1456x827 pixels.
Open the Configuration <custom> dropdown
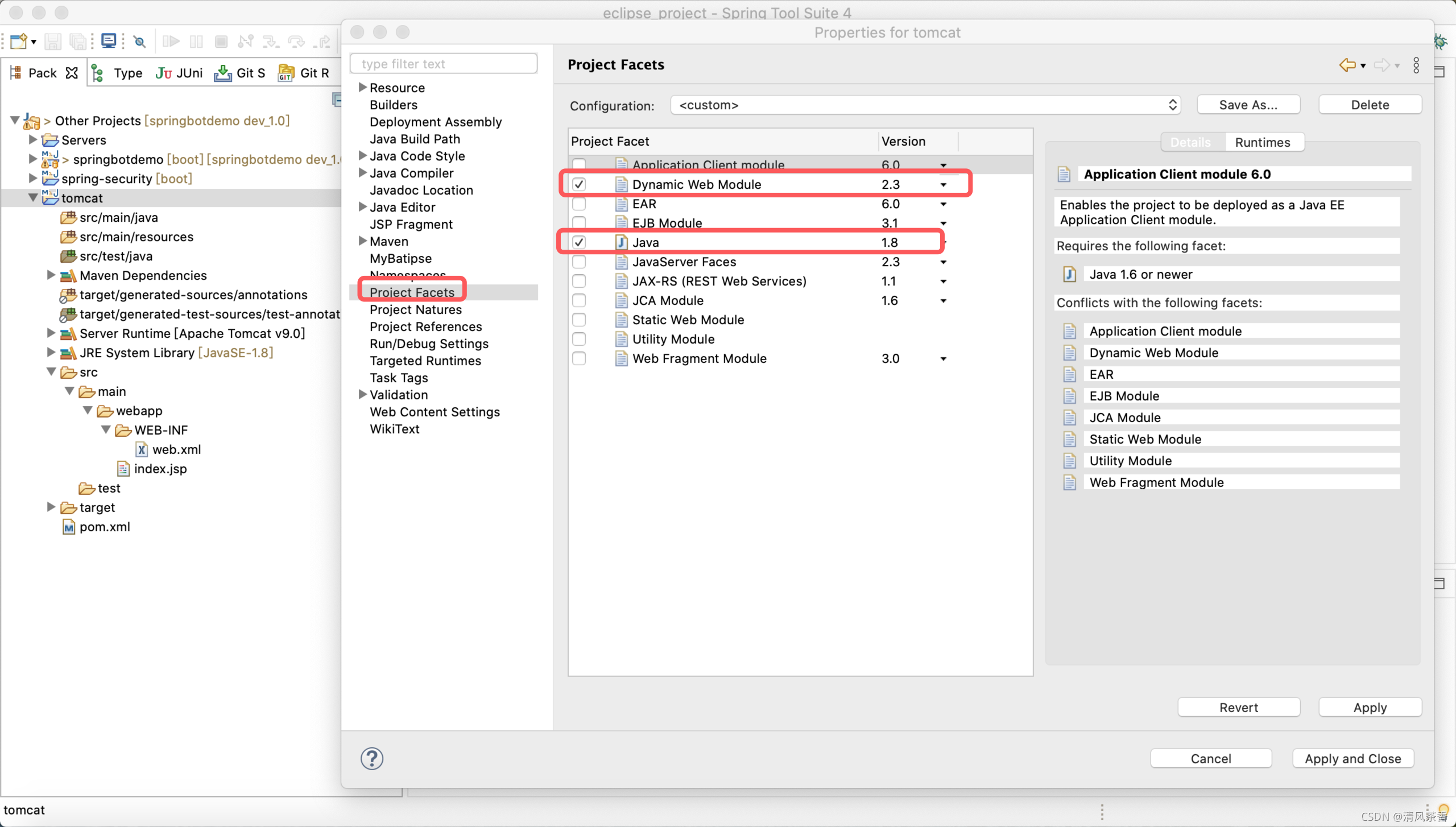925,105
